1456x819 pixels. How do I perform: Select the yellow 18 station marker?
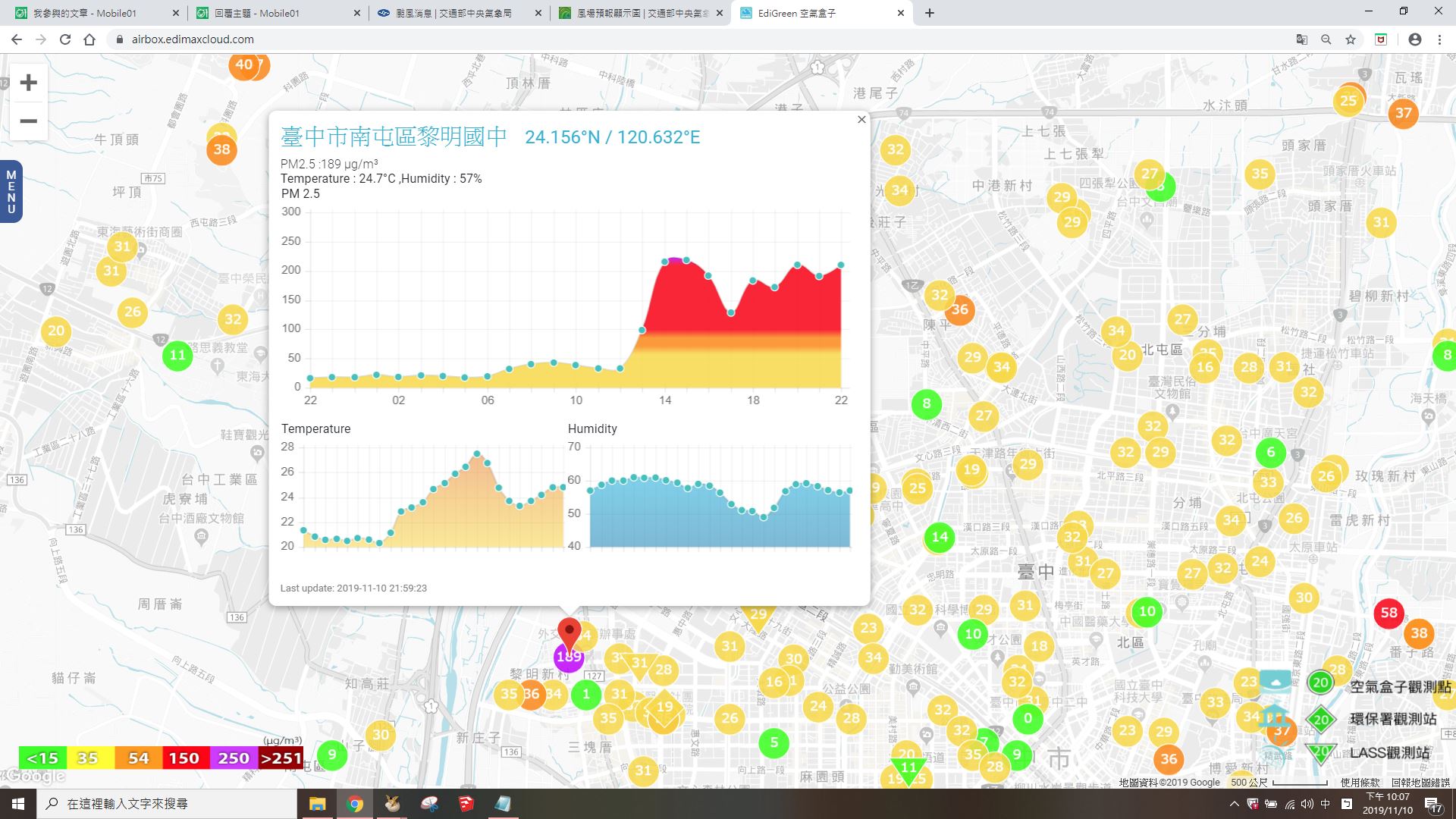[1039, 646]
